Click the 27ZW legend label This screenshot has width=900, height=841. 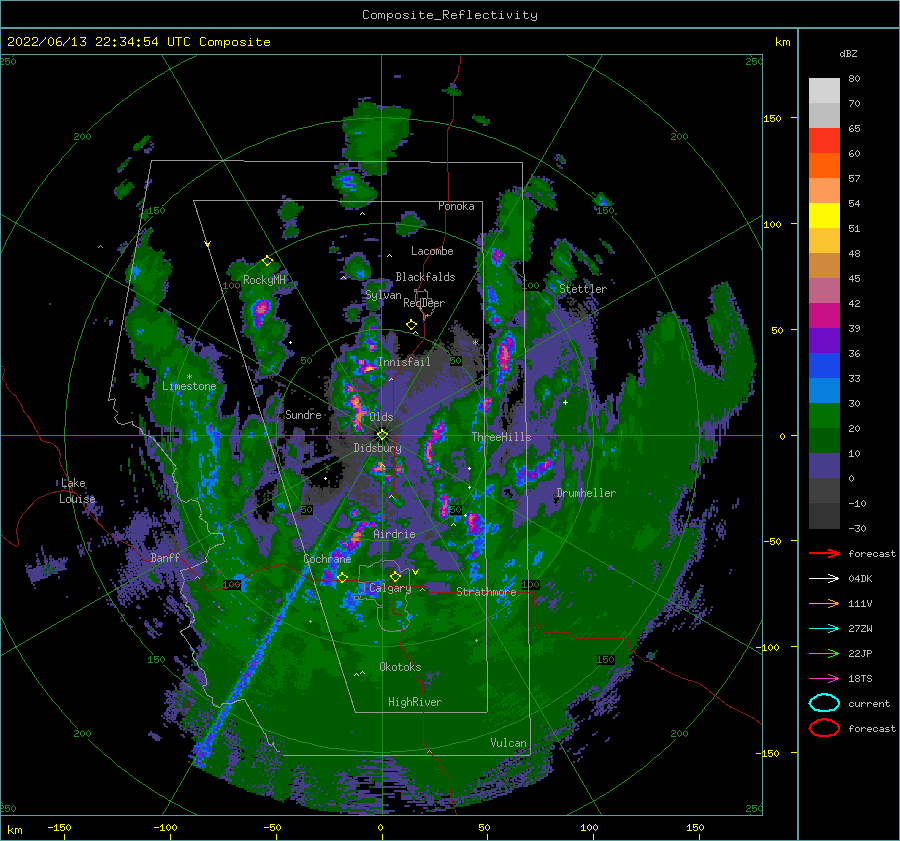coord(860,629)
